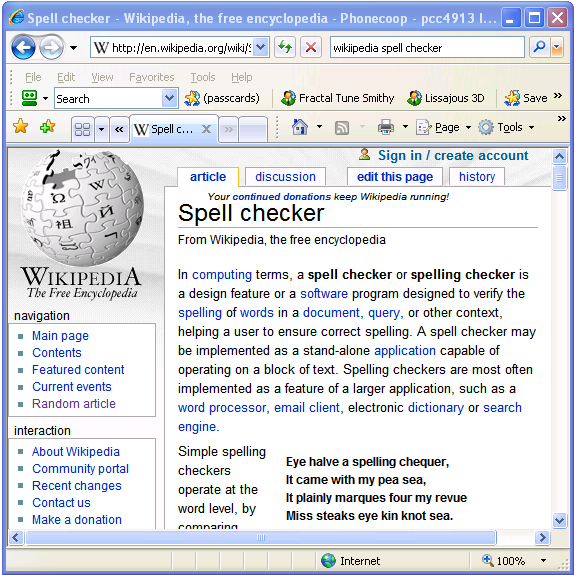Click the horizontal scrollbar right arrow
The height and width of the screenshot is (575, 576).
(542, 538)
